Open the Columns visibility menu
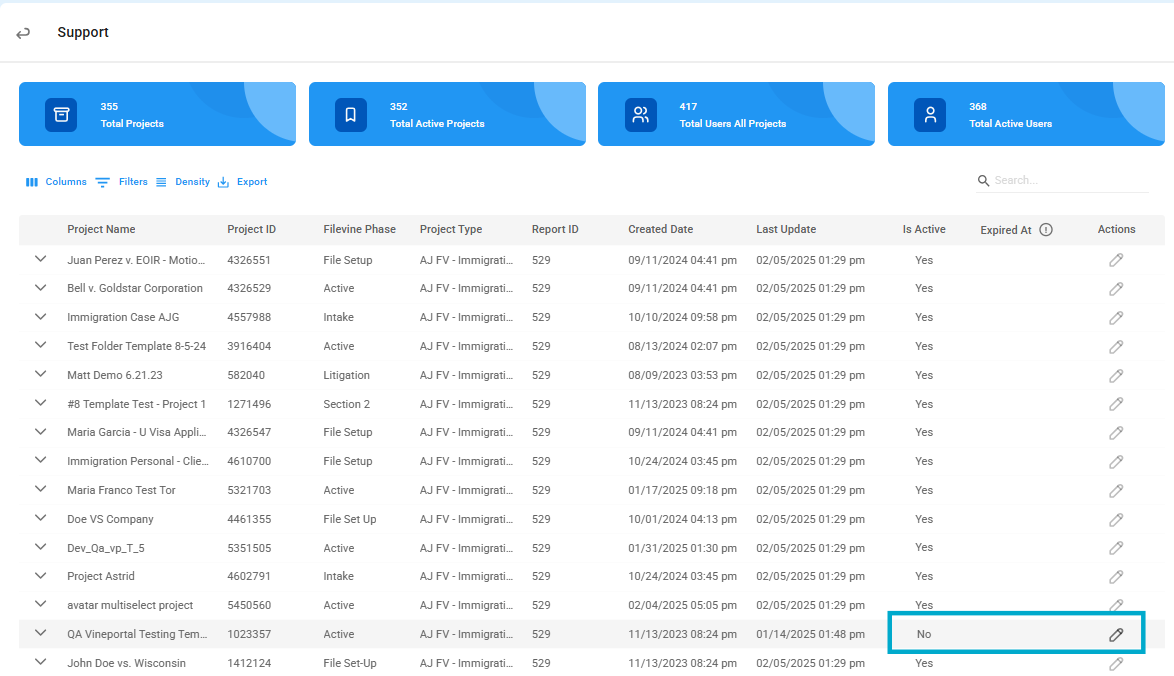The height and width of the screenshot is (676, 1174). point(56,182)
